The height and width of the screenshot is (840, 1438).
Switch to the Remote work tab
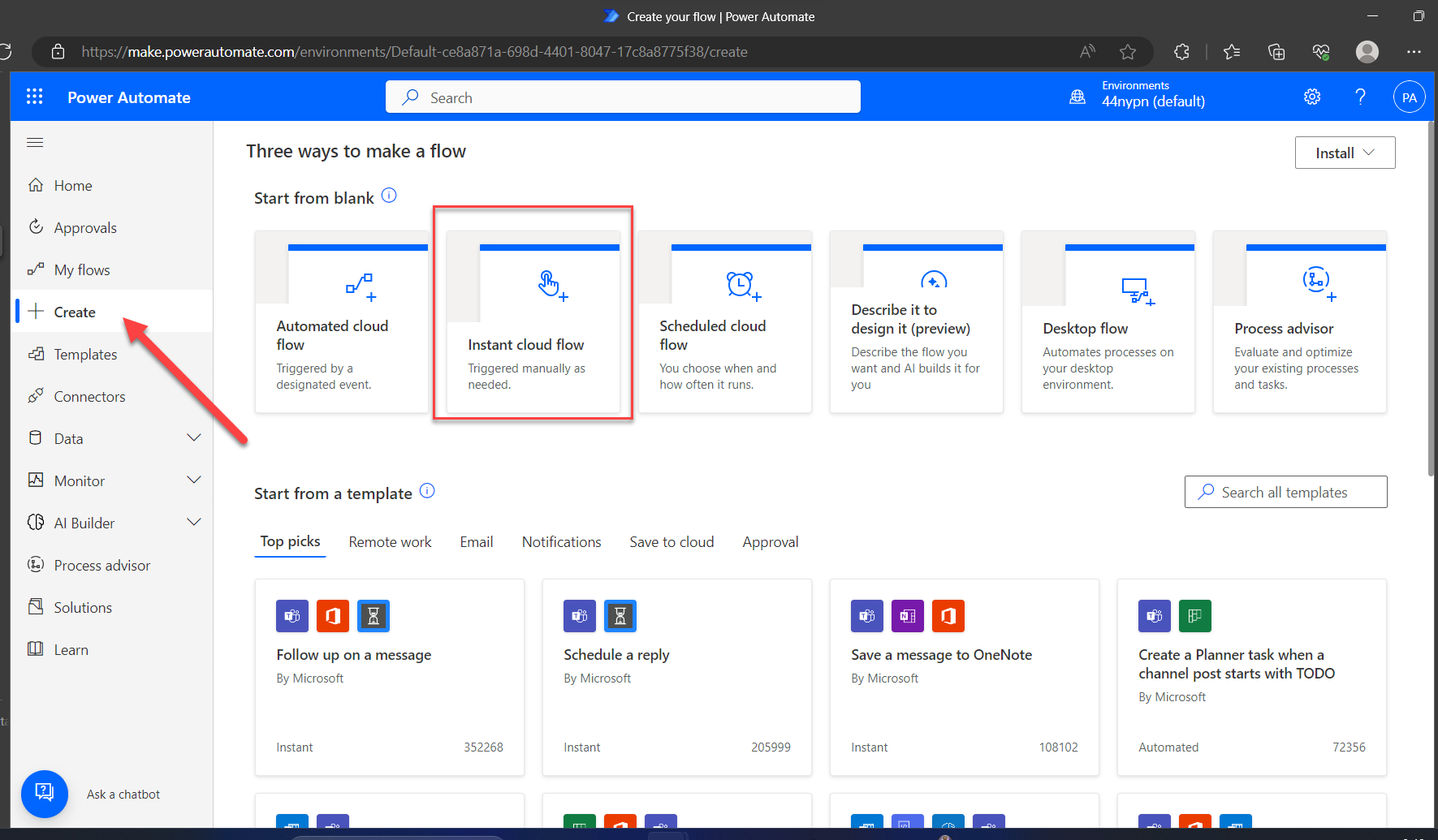coord(390,541)
